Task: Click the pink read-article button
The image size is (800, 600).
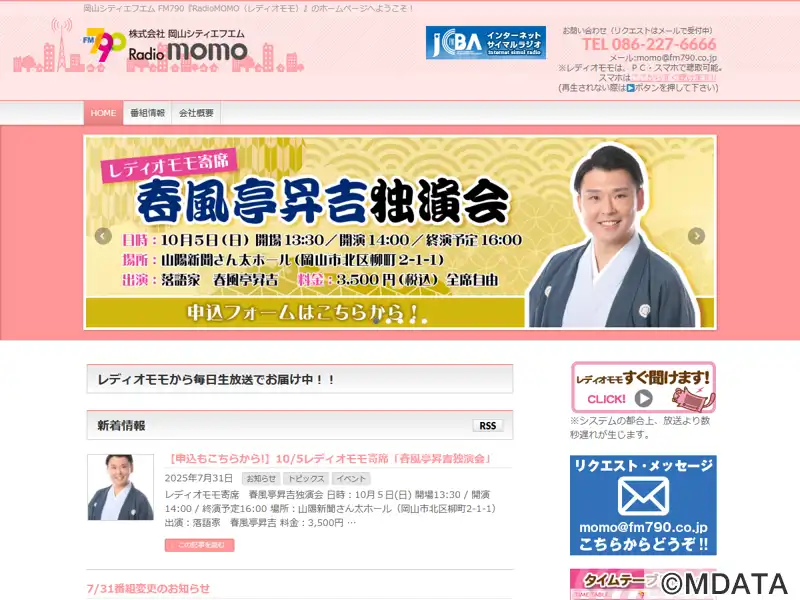Action: tap(199, 545)
